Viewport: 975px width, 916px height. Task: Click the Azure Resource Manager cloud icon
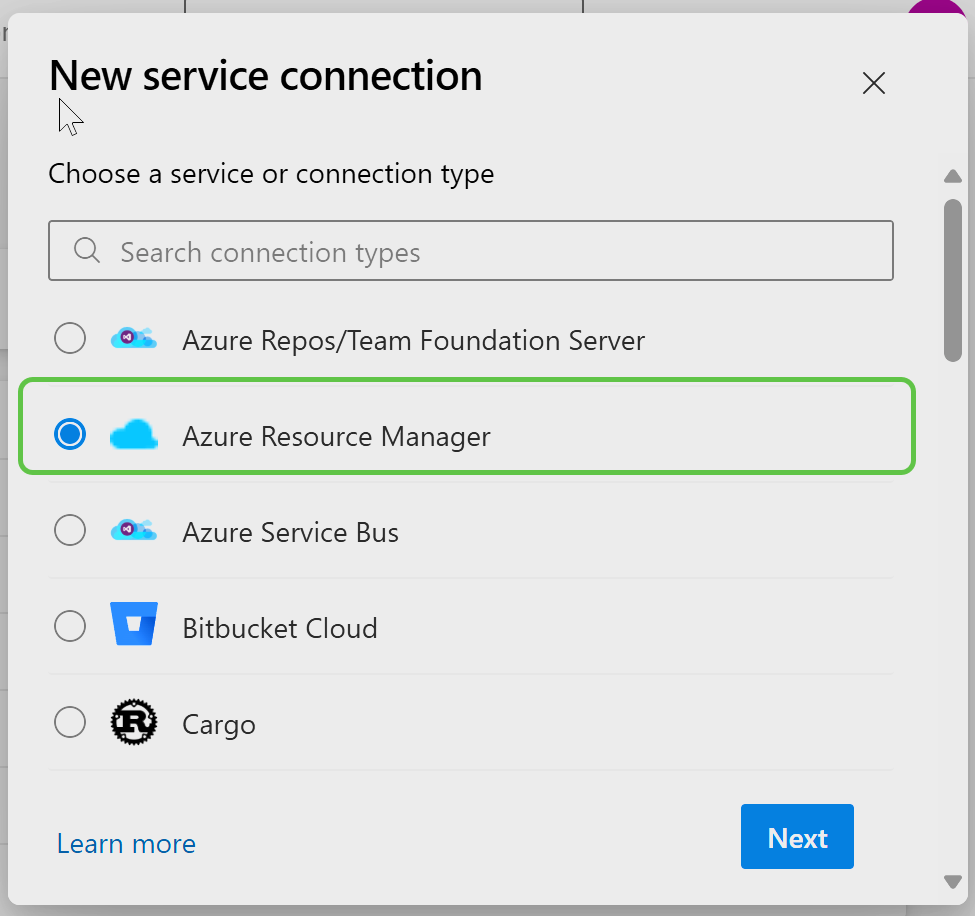point(134,435)
